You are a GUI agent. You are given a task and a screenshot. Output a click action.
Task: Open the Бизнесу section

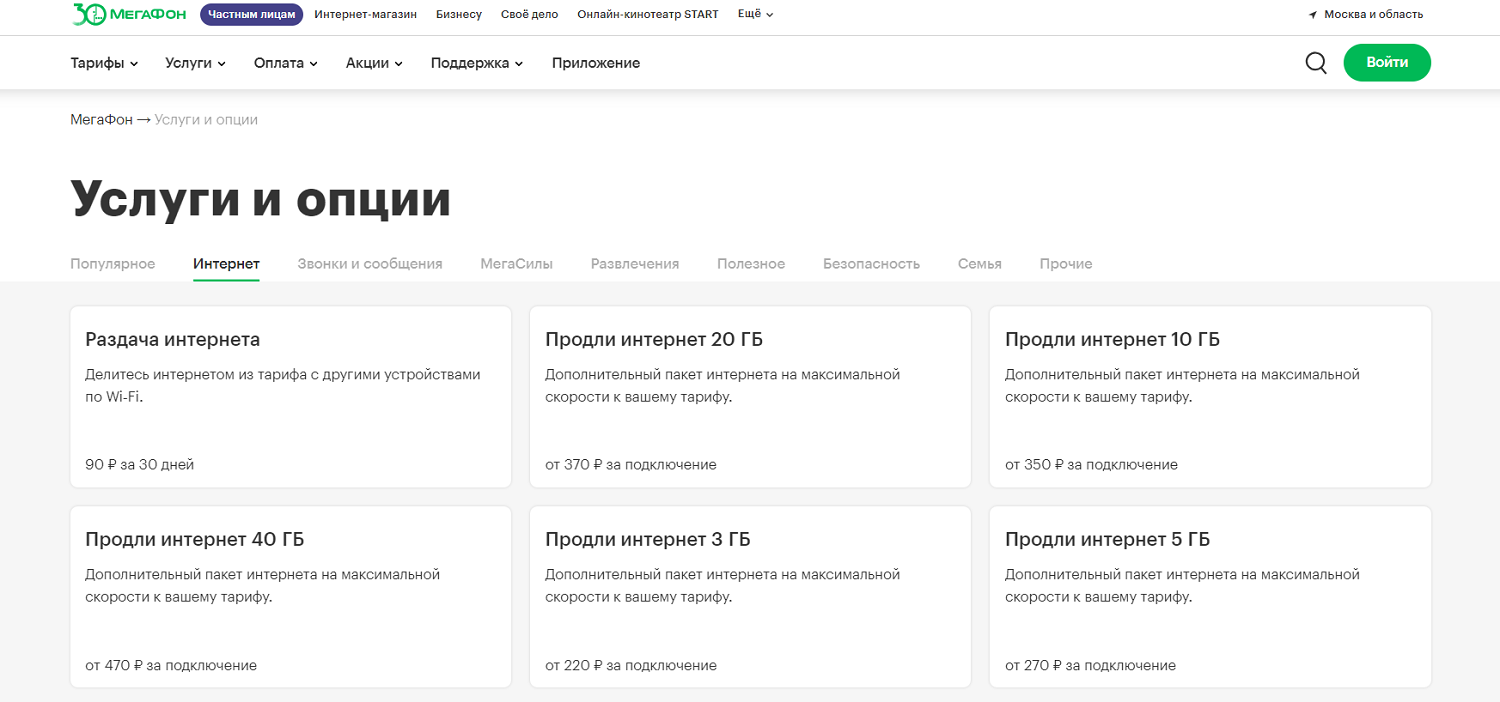click(x=459, y=14)
